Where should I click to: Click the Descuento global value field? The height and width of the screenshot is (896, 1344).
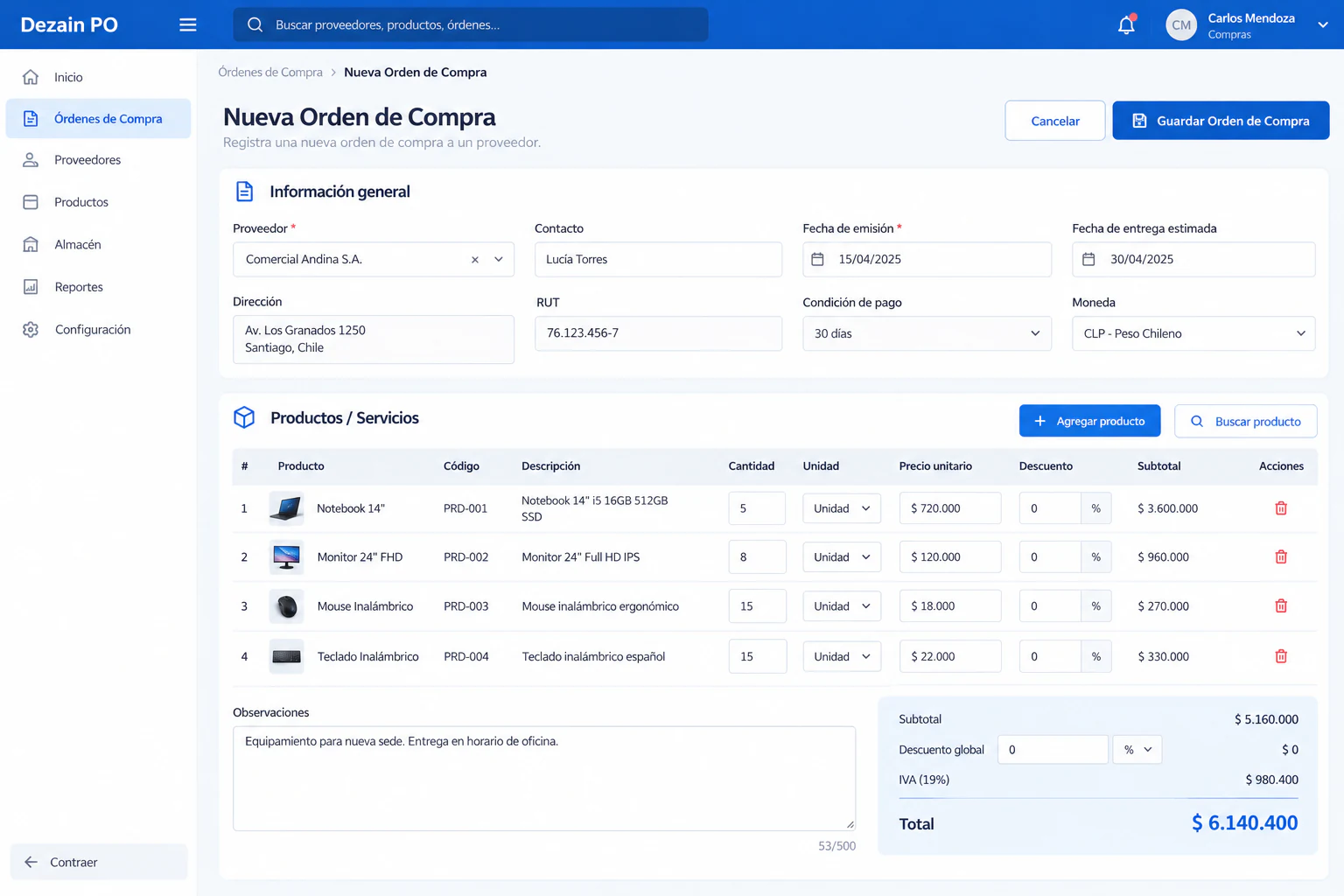[1053, 750]
